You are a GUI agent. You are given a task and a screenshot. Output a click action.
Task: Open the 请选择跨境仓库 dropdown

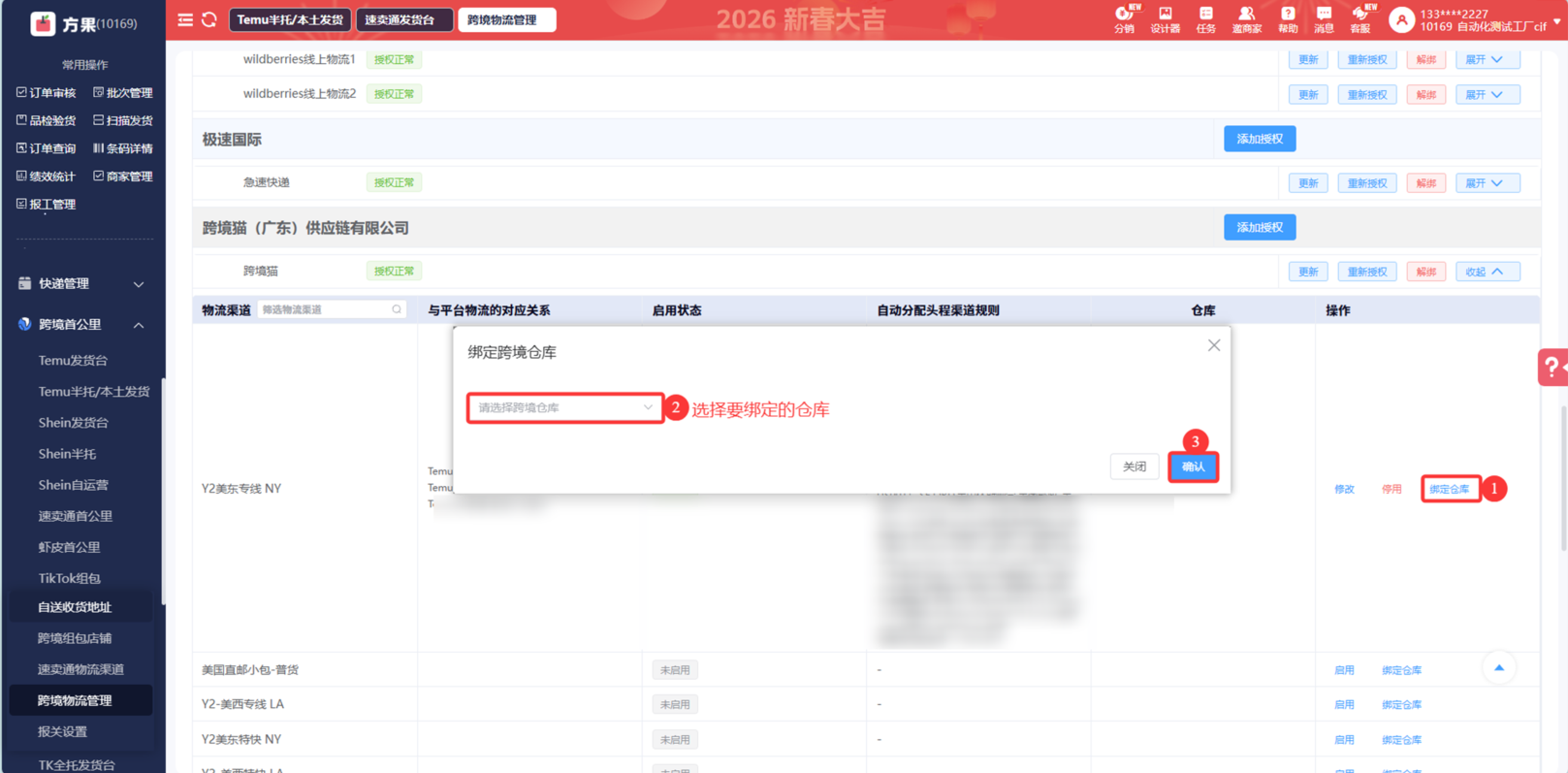(x=565, y=407)
